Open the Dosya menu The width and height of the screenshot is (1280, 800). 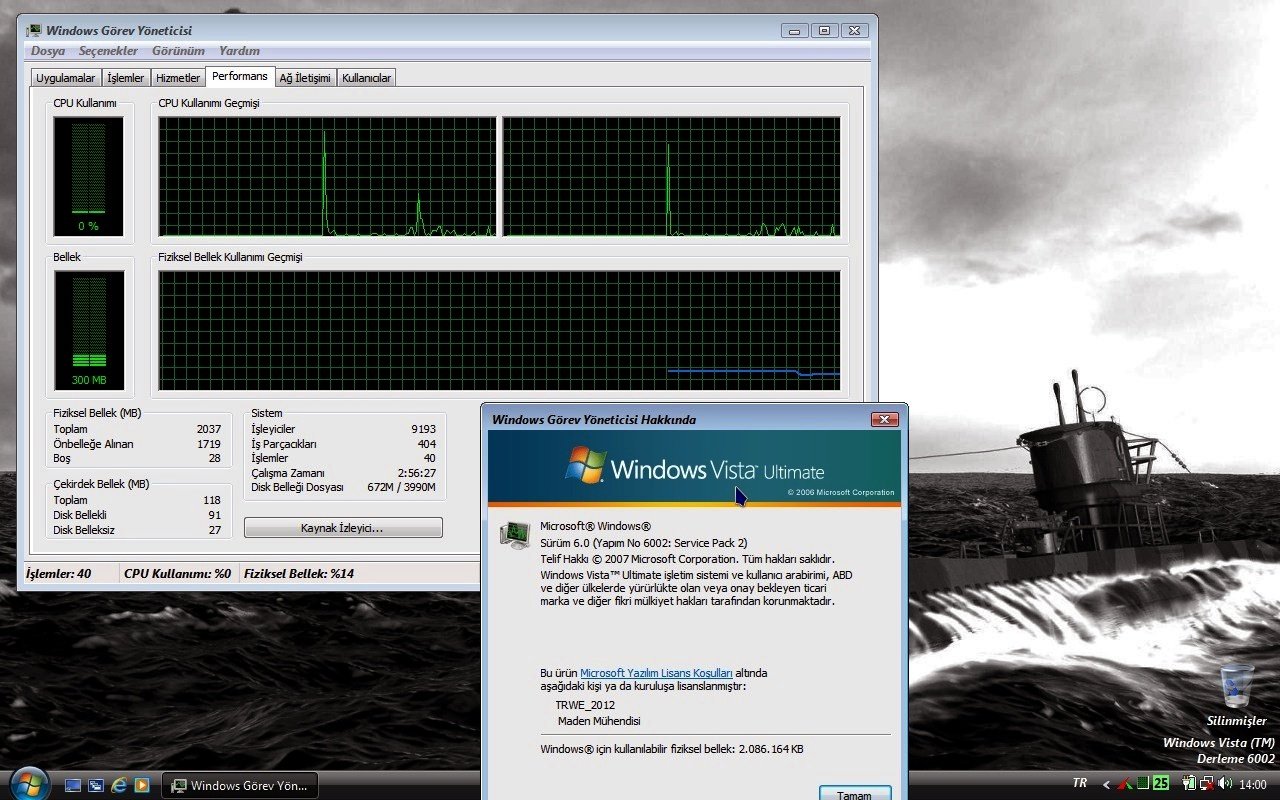[48, 51]
